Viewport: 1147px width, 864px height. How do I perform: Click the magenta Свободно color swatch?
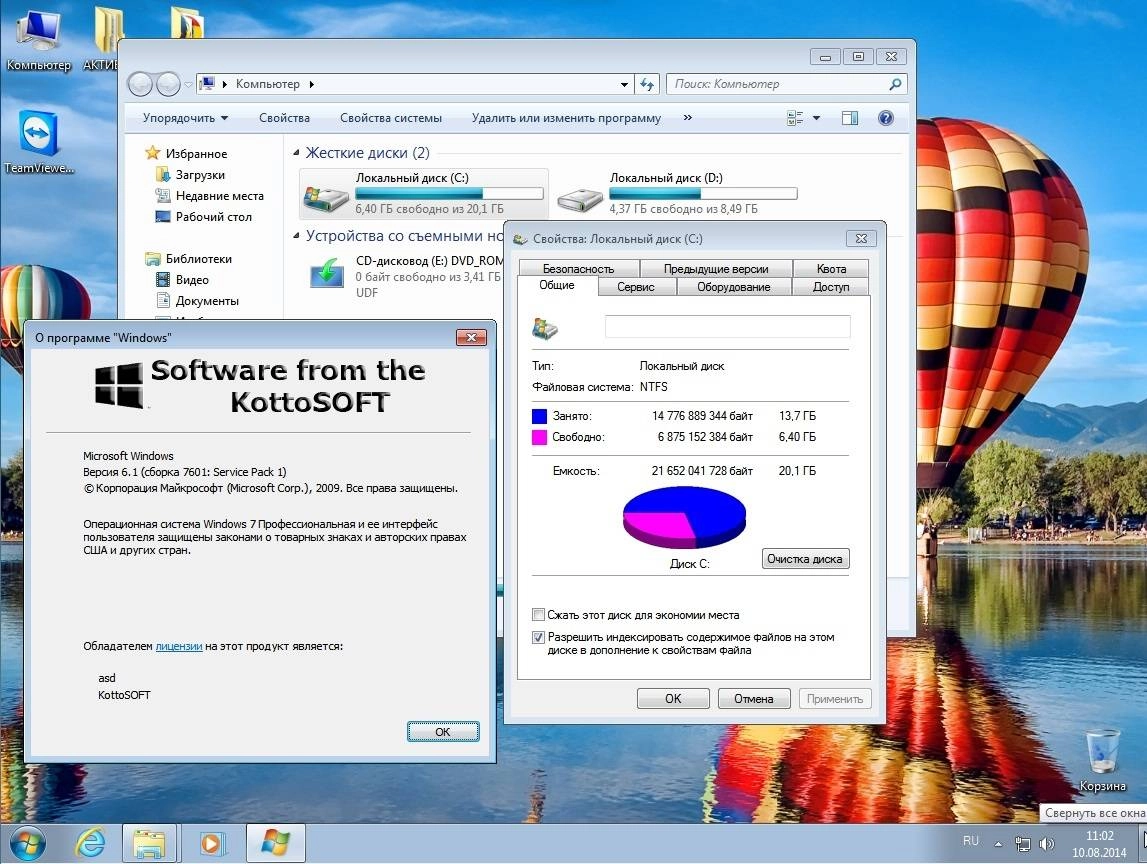(x=539, y=437)
